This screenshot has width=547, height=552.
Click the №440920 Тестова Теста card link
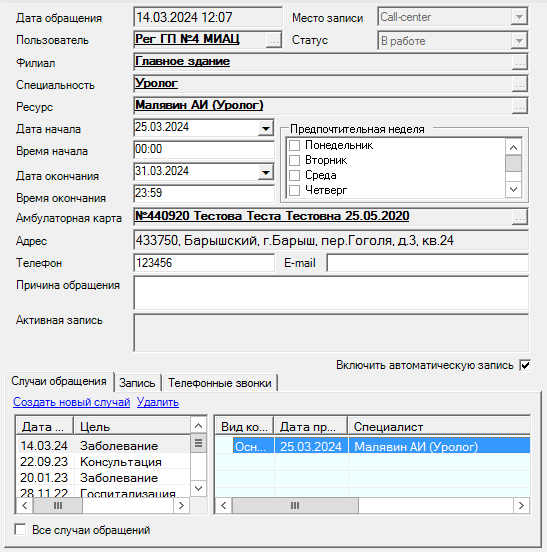272,215
